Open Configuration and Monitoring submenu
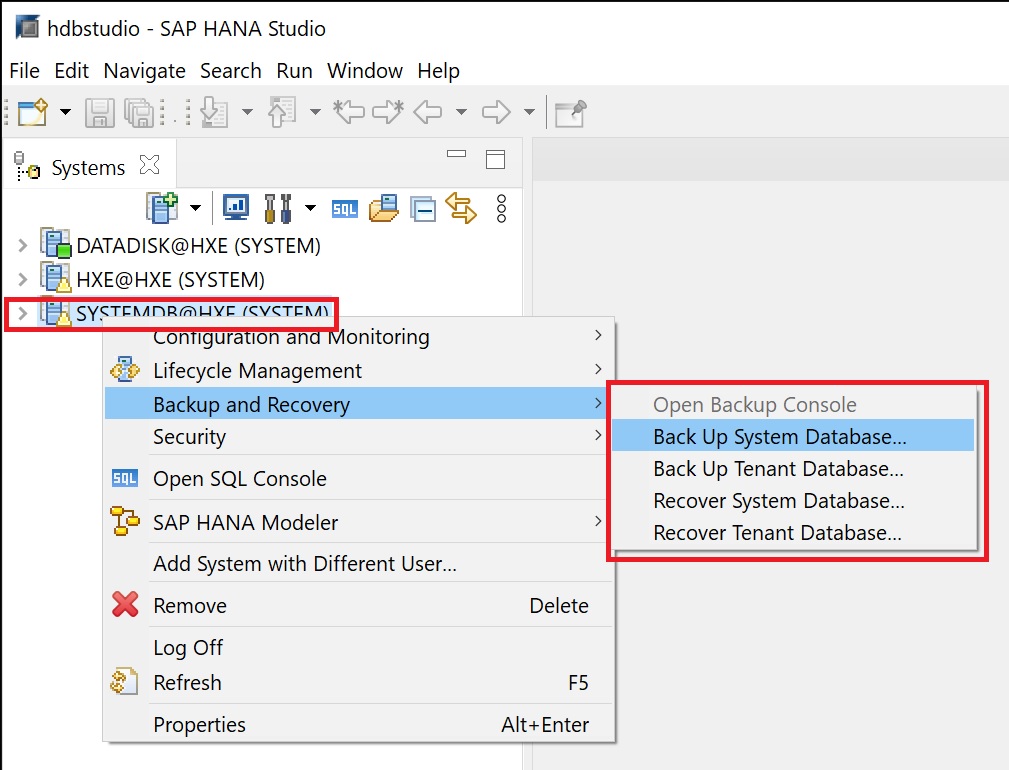1009x770 pixels. pyautogui.click(x=358, y=336)
